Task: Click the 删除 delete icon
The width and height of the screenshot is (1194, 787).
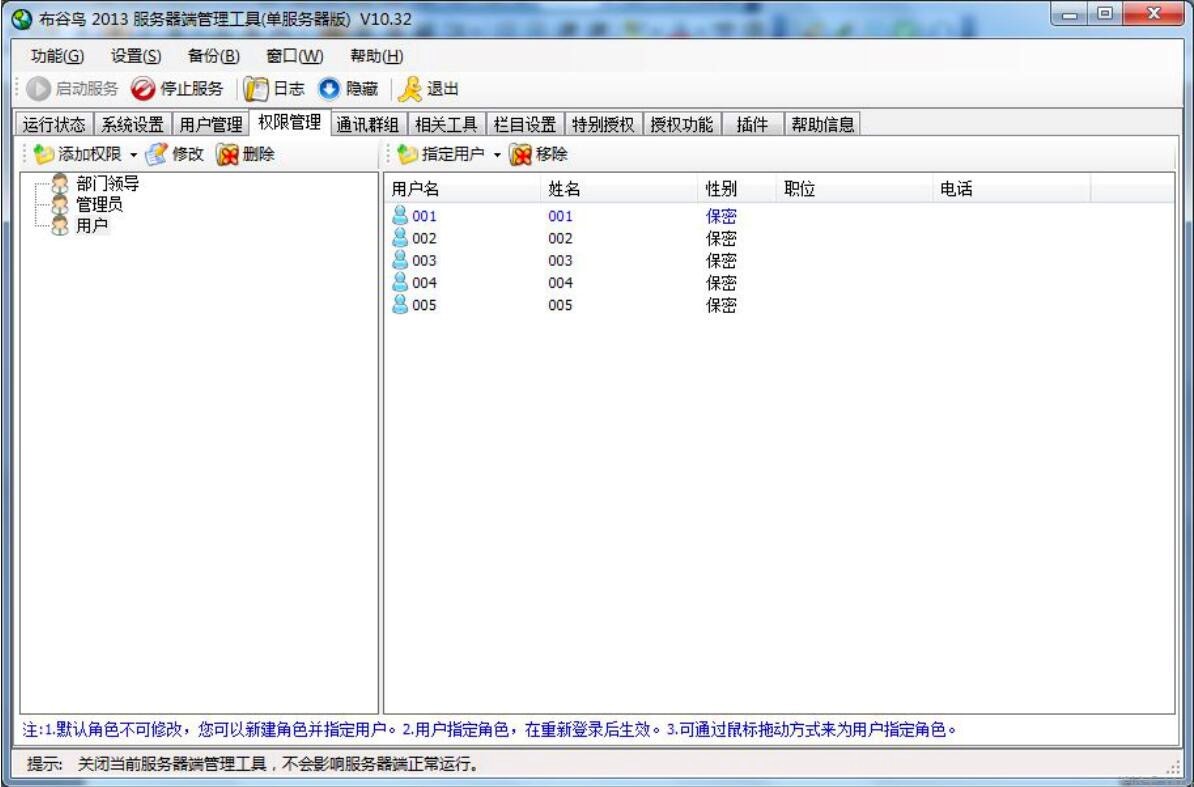Action: pyautogui.click(x=227, y=155)
